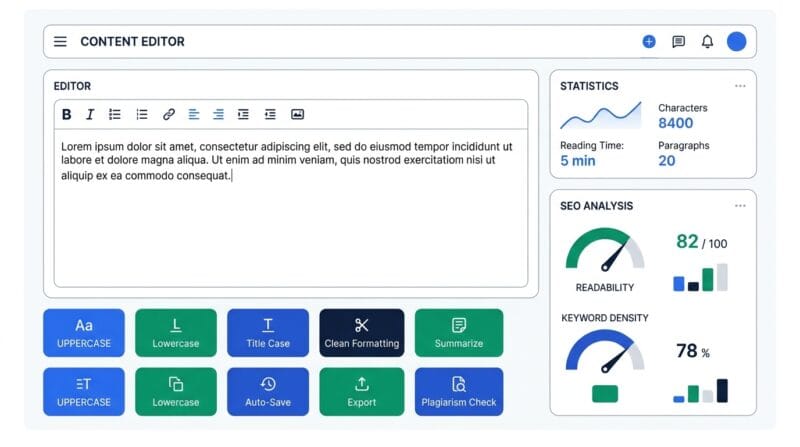Click the insert link icon
This screenshot has height=447, width=800.
coord(169,114)
